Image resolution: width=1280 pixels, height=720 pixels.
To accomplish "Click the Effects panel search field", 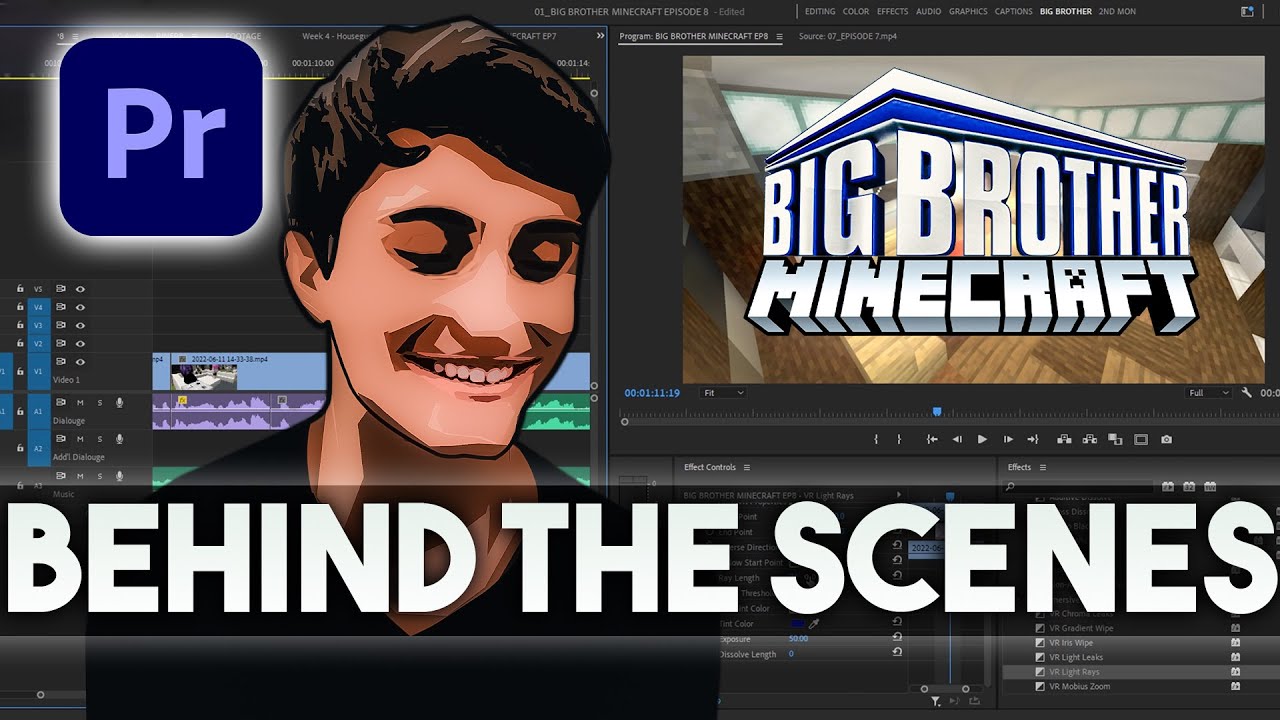I will tap(1079, 486).
